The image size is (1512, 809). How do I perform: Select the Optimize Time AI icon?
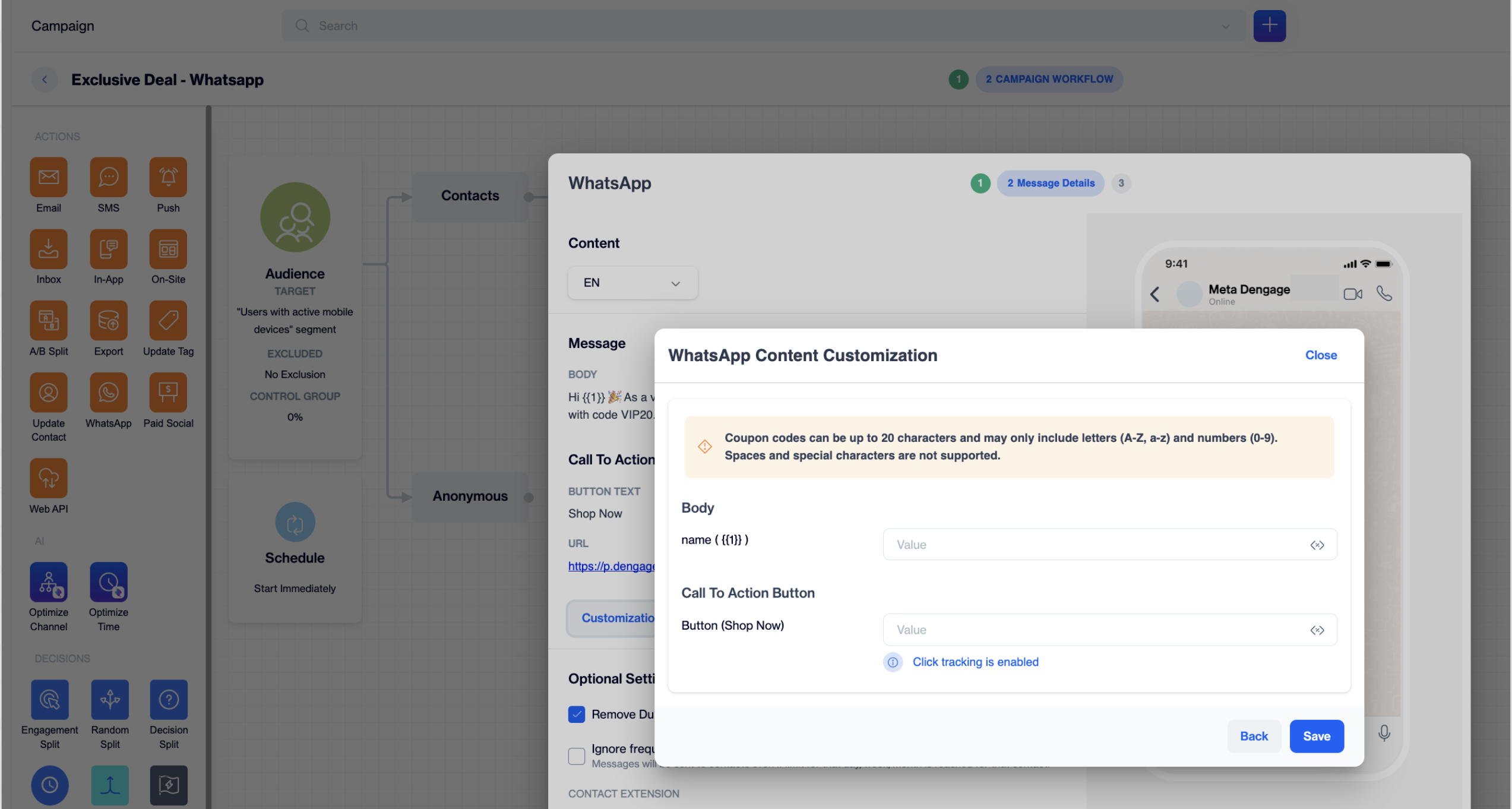coord(109,582)
